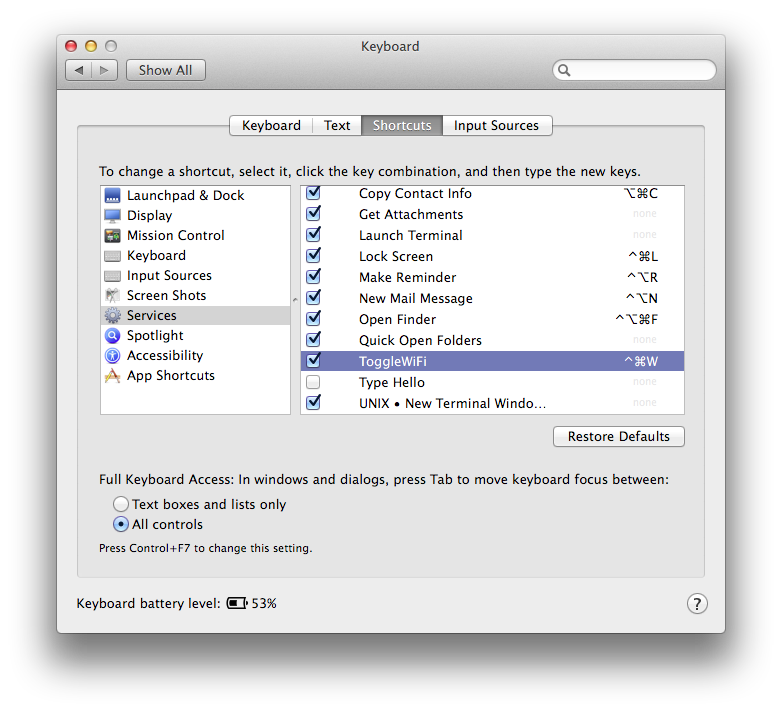Image resolution: width=782 pixels, height=712 pixels.
Task: Open help with the question mark button
Action: [697, 603]
